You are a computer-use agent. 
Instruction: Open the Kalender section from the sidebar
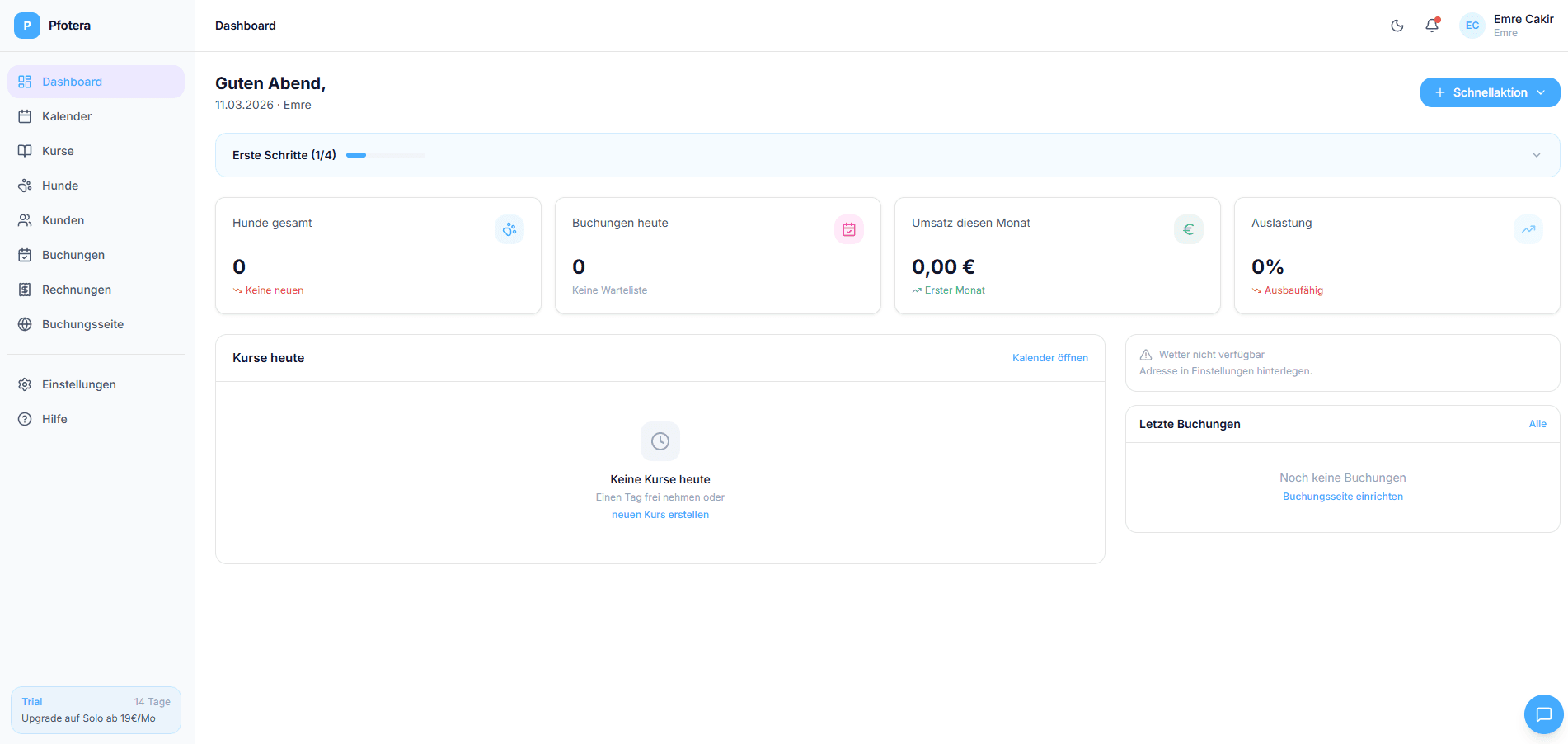[x=66, y=116]
